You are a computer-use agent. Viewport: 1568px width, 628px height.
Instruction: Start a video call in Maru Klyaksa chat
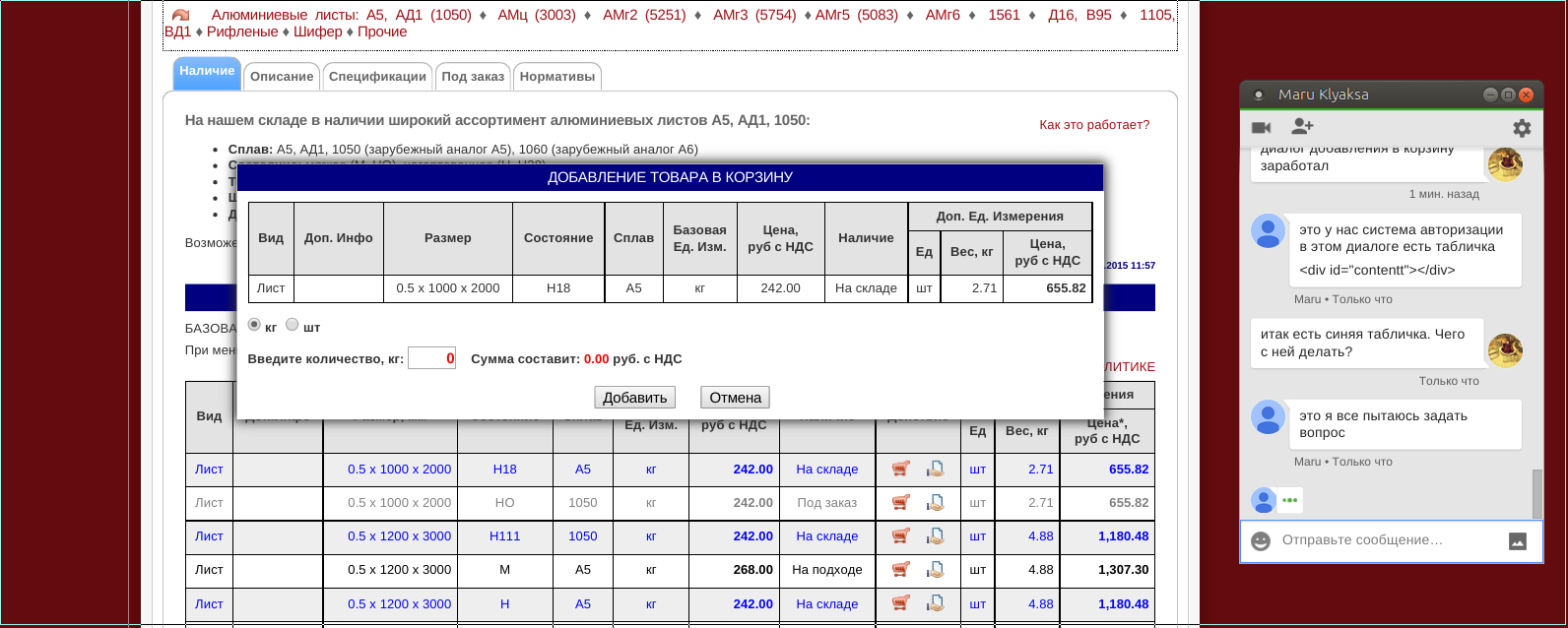tap(1261, 128)
